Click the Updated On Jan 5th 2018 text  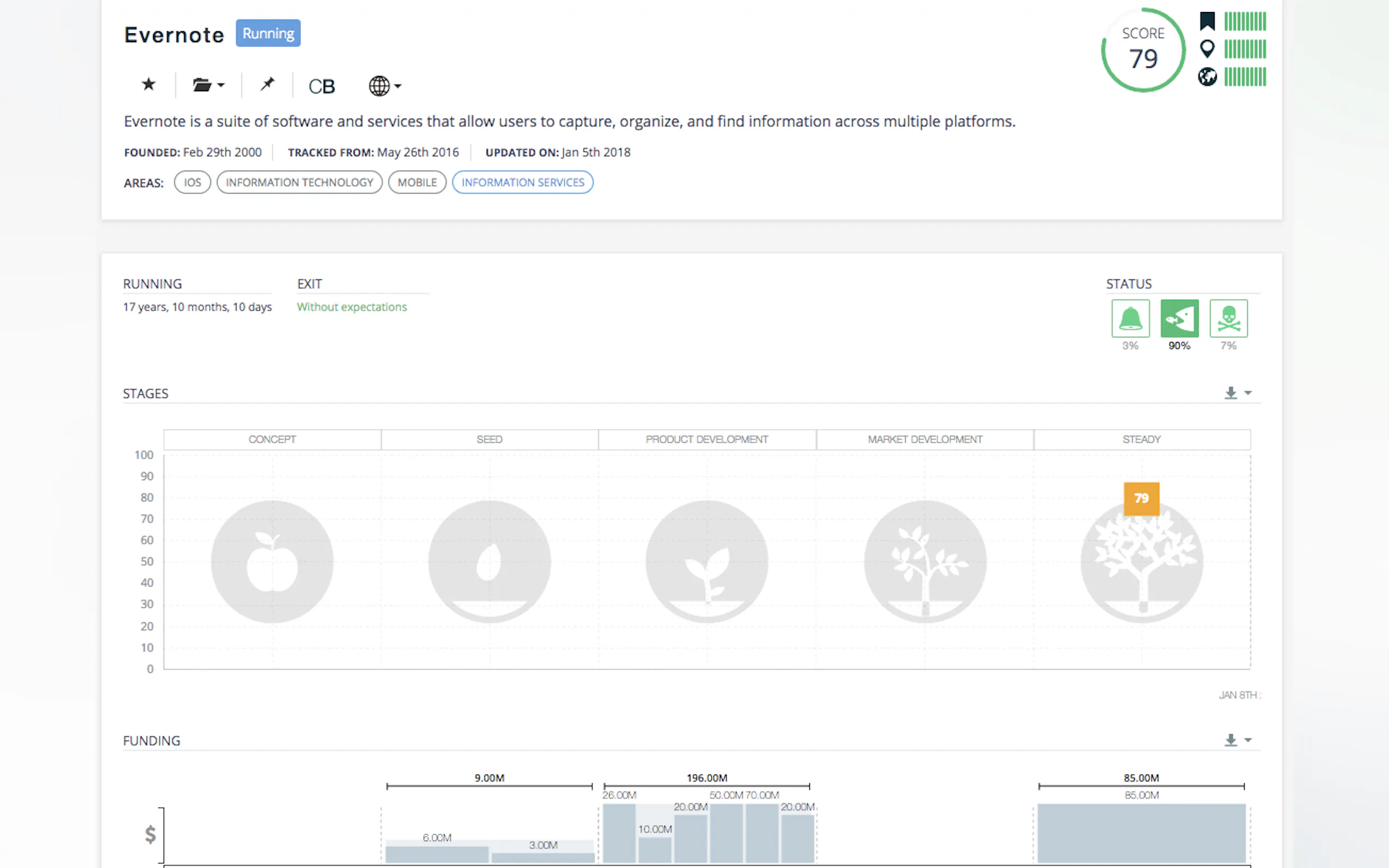[x=558, y=152]
